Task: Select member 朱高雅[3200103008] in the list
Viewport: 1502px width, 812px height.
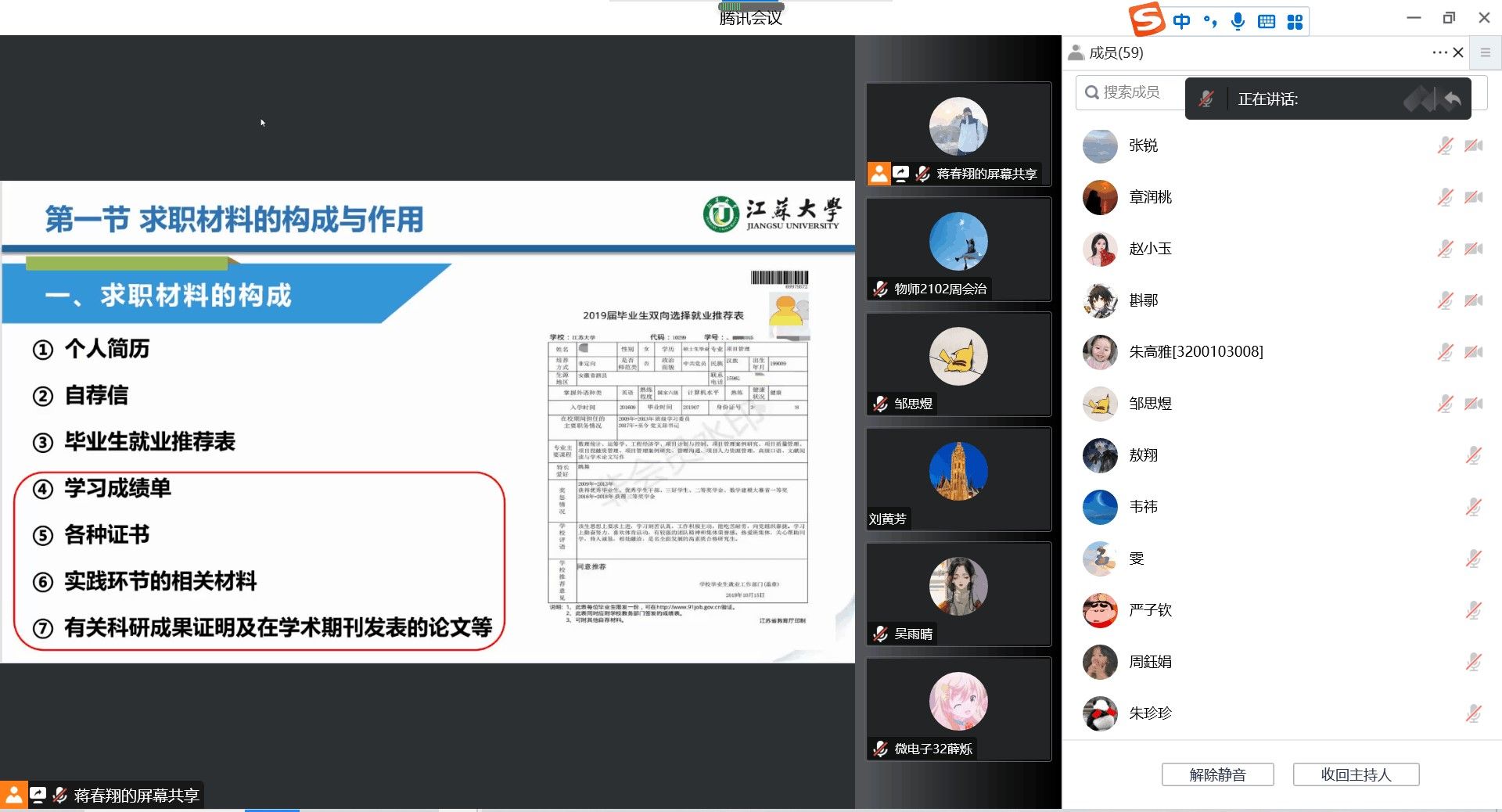Action: coord(1195,352)
